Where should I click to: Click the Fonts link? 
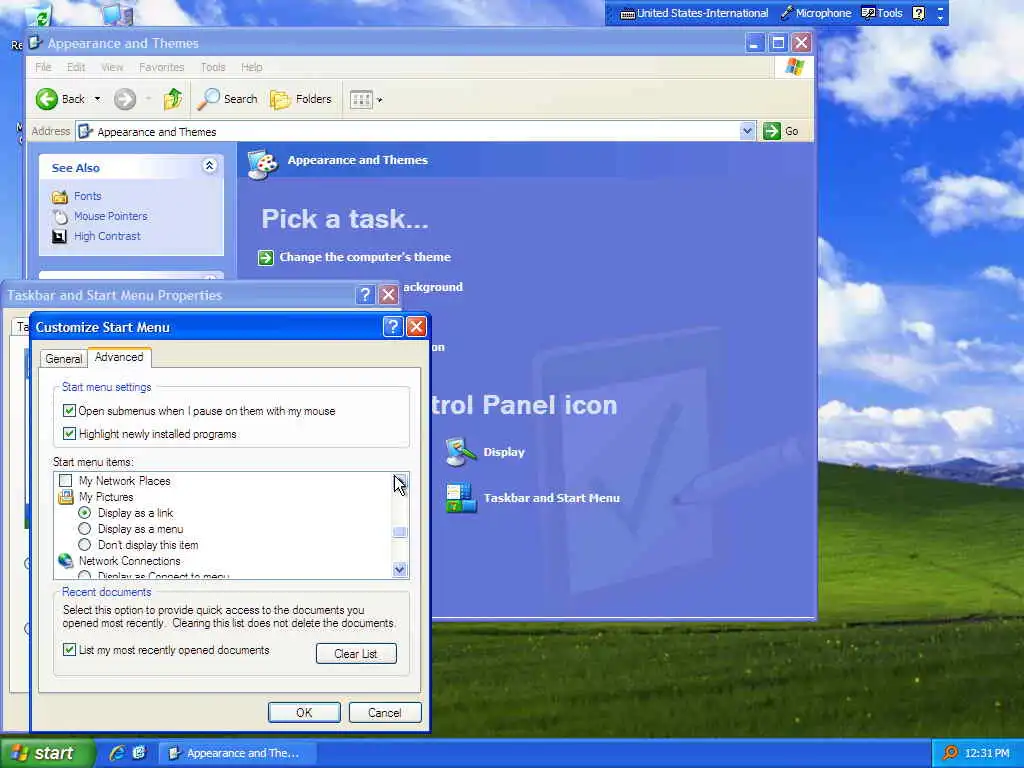click(x=88, y=196)
